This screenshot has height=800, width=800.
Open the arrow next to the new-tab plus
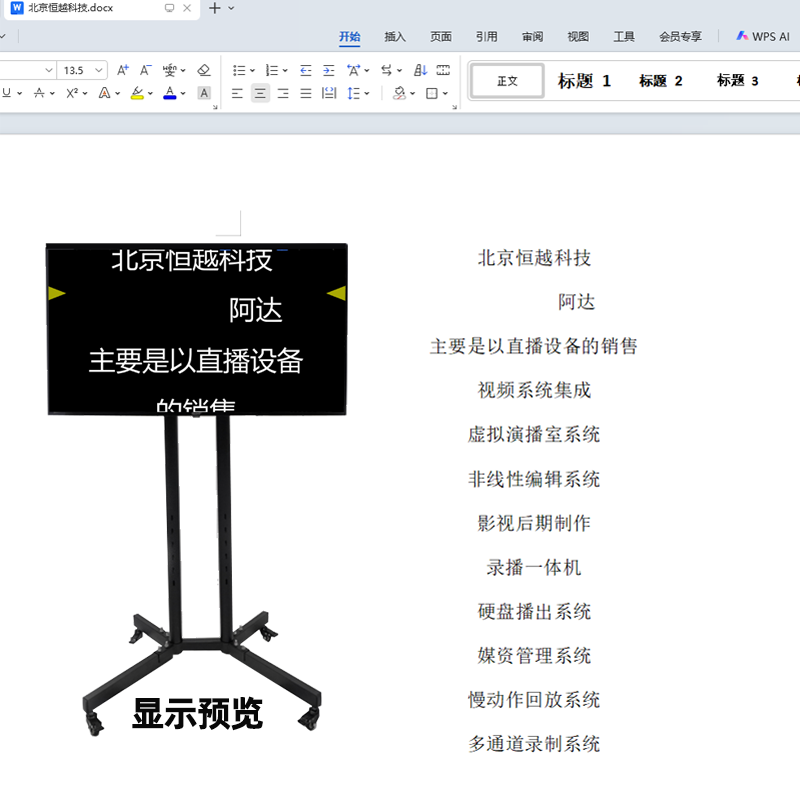point(232,8)
